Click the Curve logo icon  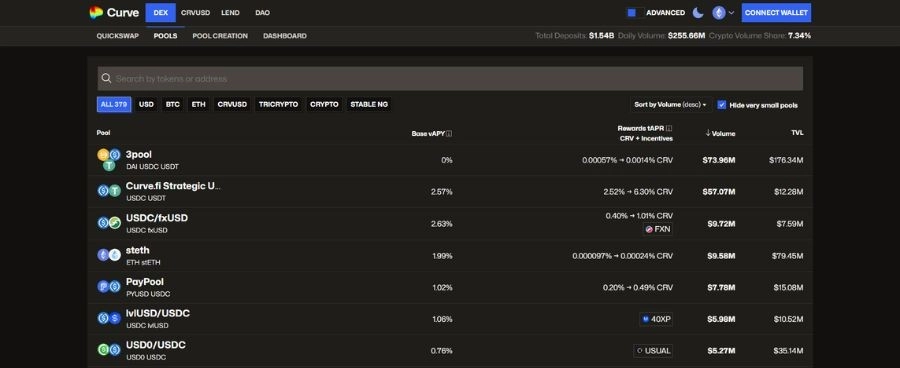(x=96, y=13)
